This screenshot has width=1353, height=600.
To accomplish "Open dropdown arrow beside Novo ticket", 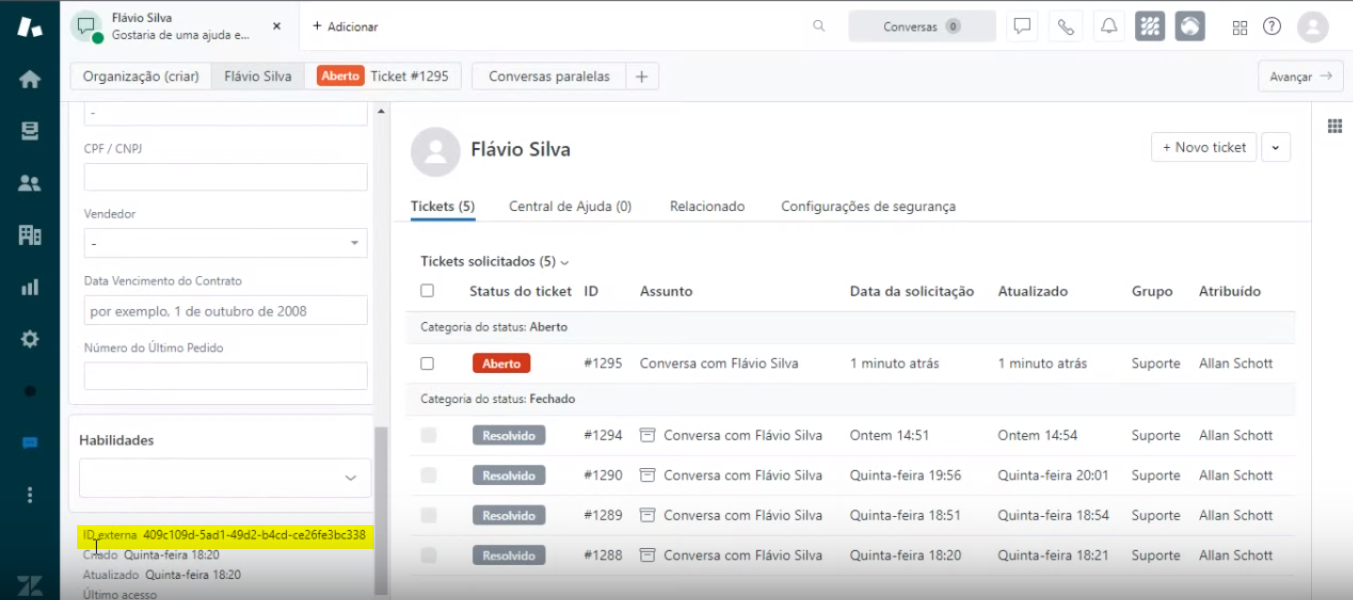I will click(1275, 147).
